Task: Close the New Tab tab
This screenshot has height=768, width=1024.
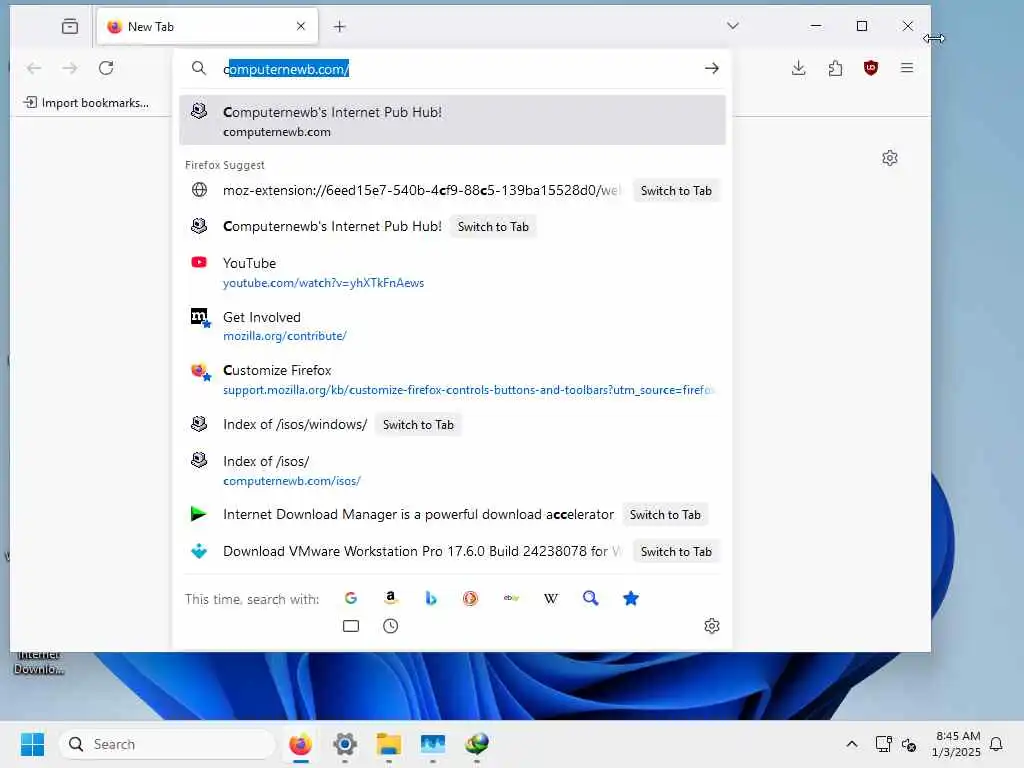Action: point(300,26)
